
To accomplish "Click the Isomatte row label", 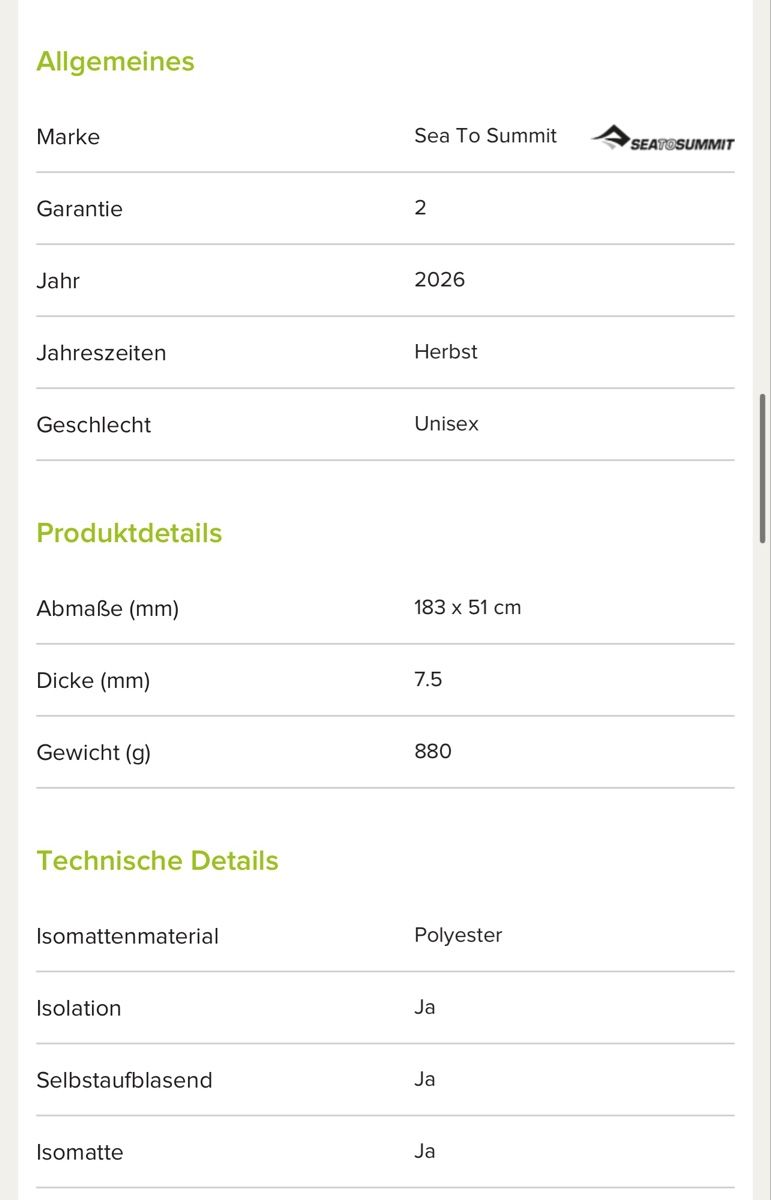I will coord(80,1152).
